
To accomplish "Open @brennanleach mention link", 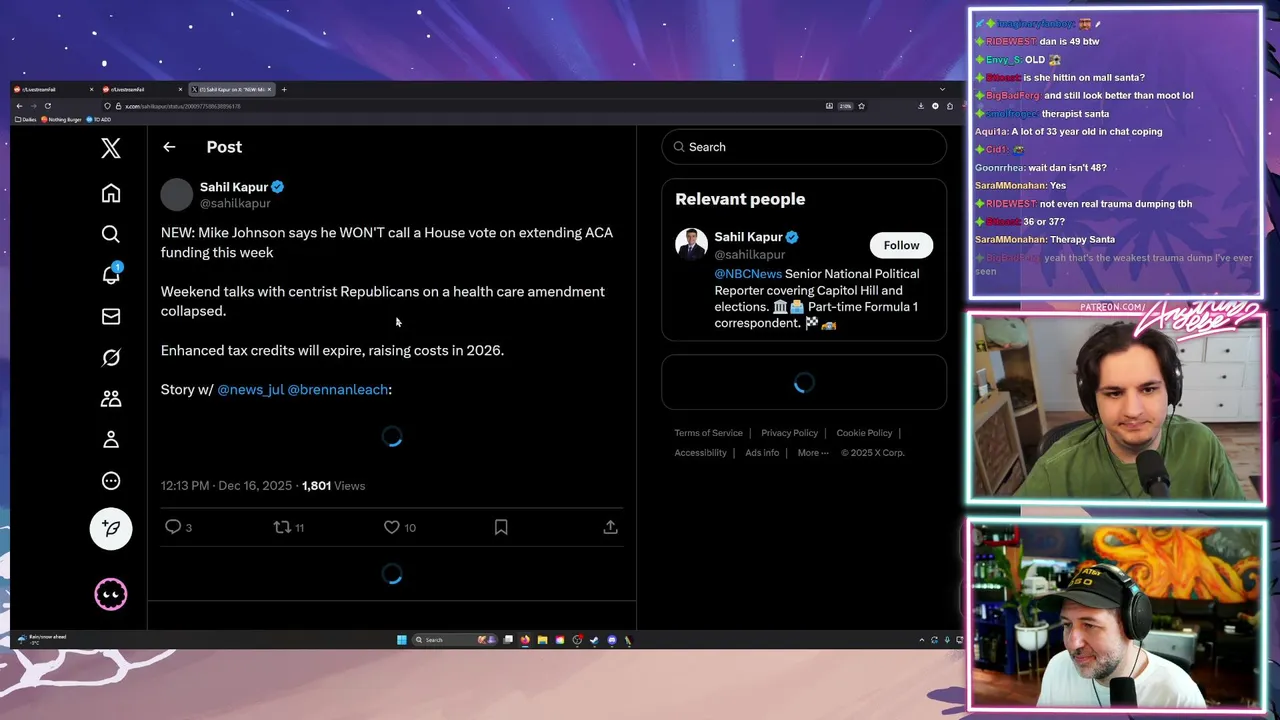I will 338,389.
